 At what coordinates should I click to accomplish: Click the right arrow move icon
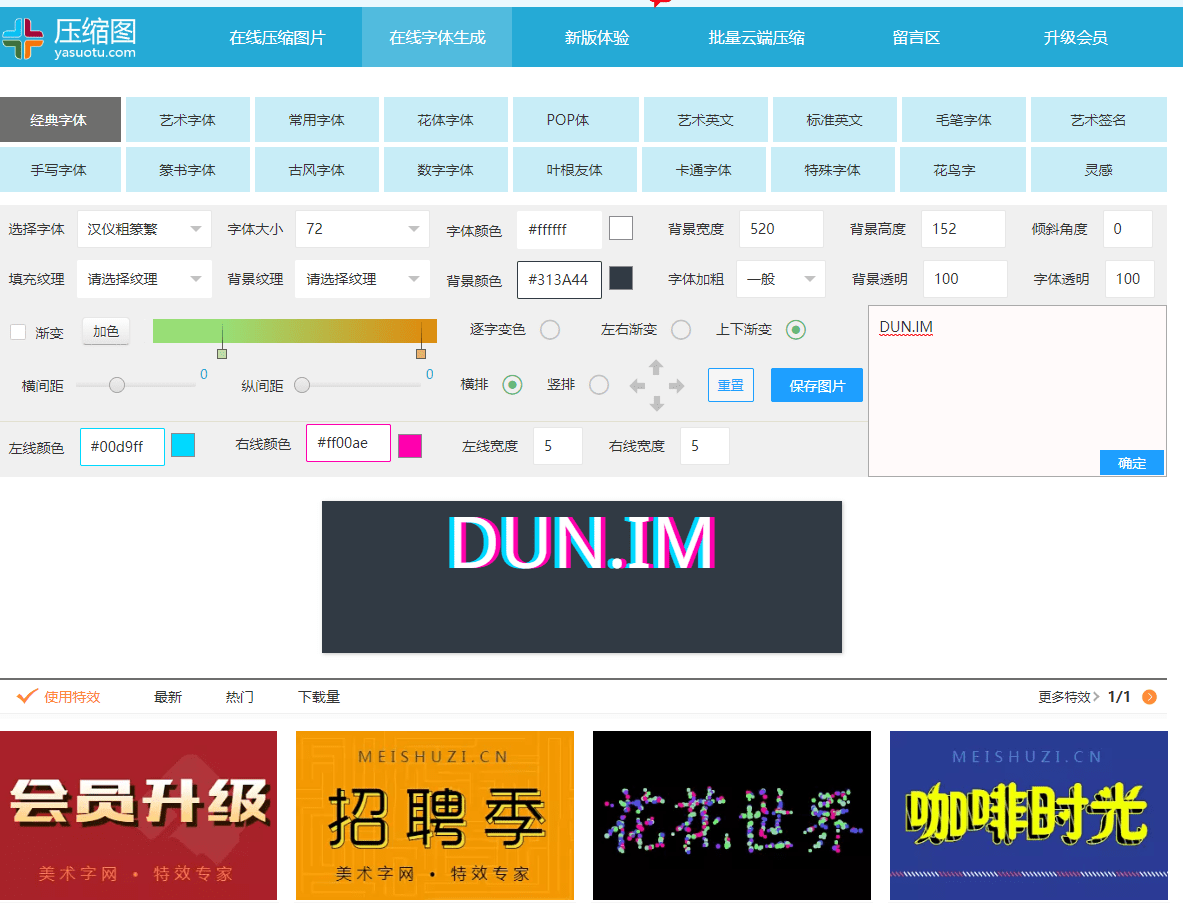pyautogui.click(x=677, y=386)
